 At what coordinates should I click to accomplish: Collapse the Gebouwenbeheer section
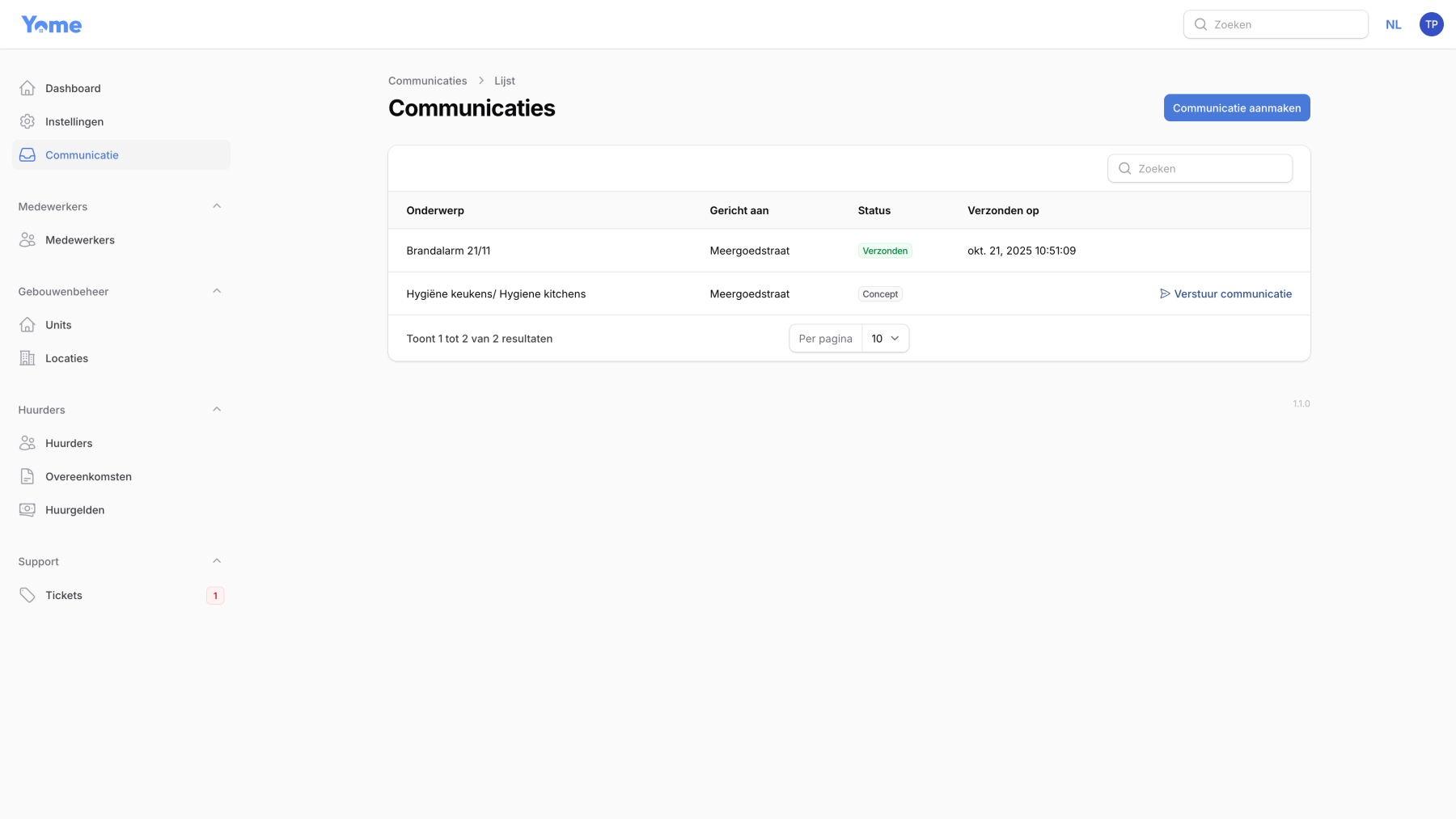click(x=216, y=290)
